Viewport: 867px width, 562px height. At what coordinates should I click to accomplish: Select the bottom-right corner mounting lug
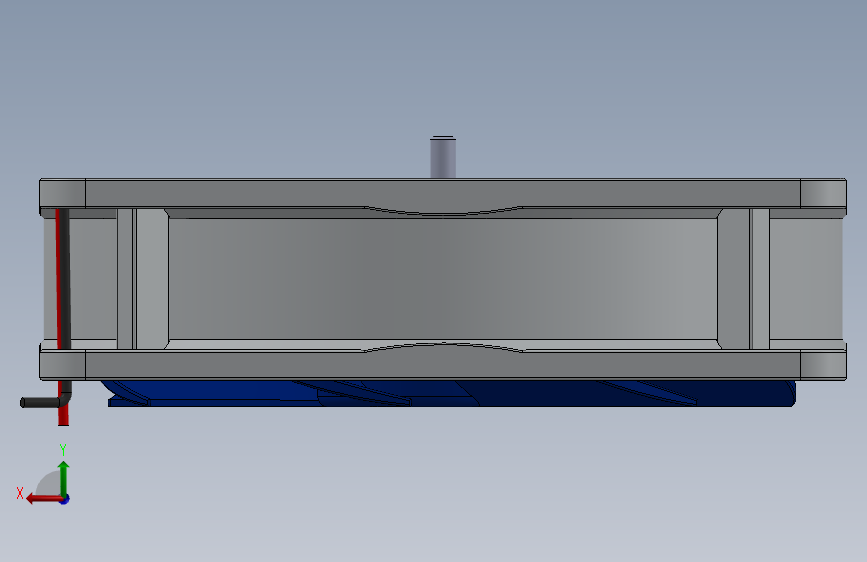point(823,365)
